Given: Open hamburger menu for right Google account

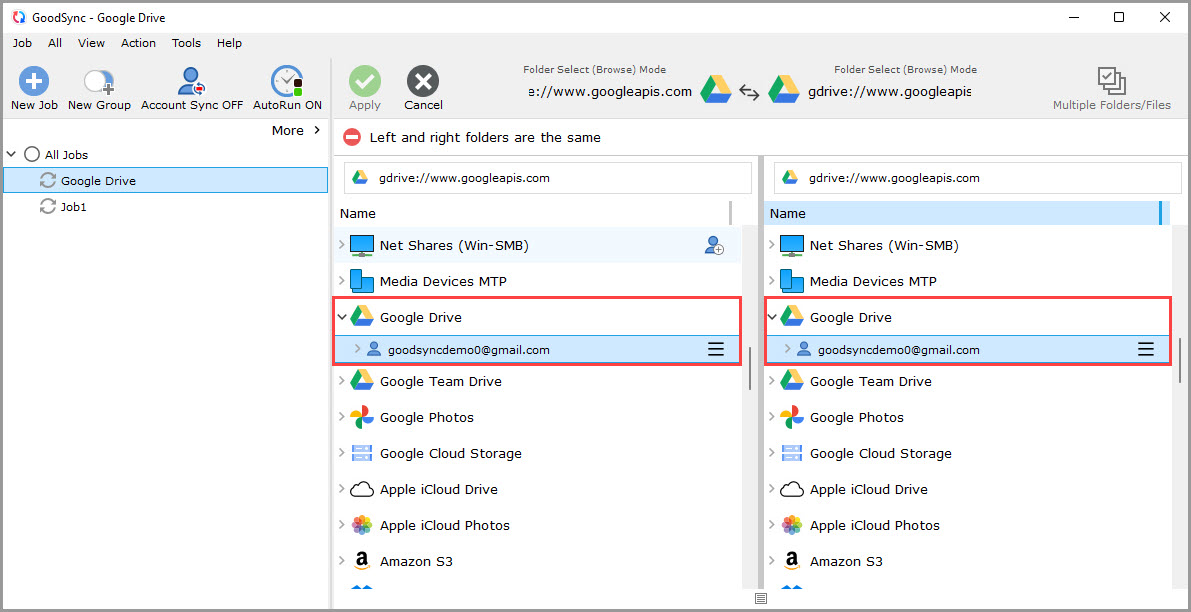Looking at the screenshot, I should (1146, 349).
